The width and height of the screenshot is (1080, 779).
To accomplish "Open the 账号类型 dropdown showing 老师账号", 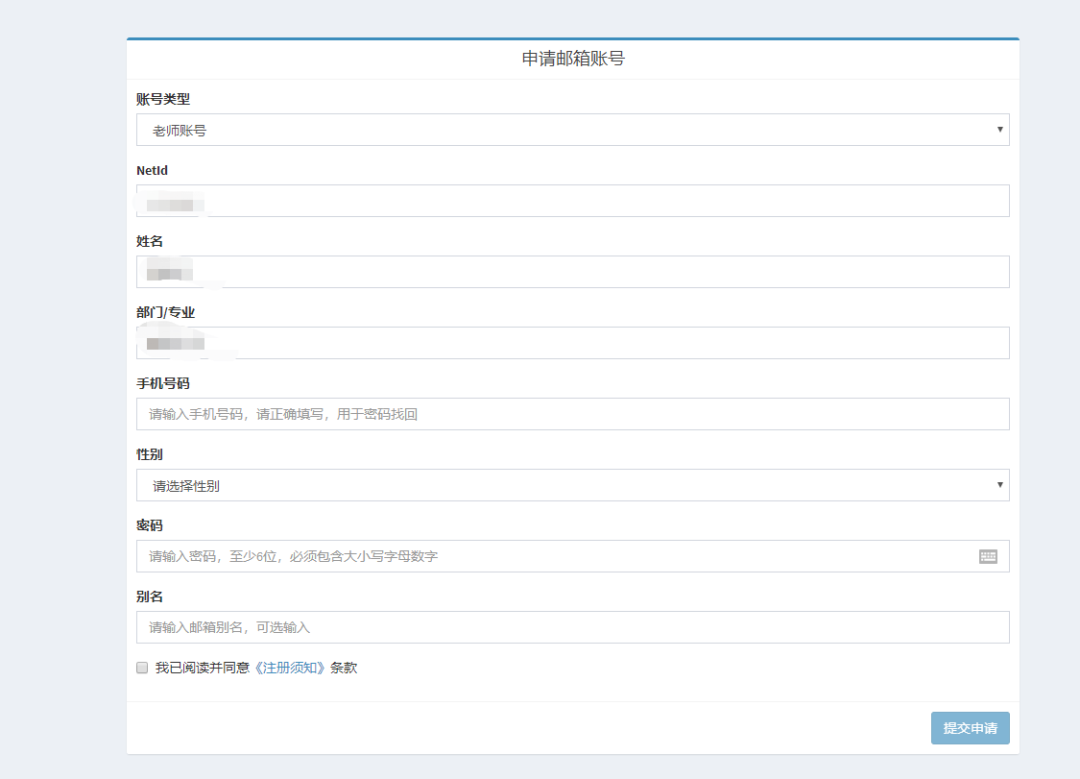I will [x=572, y=129].
